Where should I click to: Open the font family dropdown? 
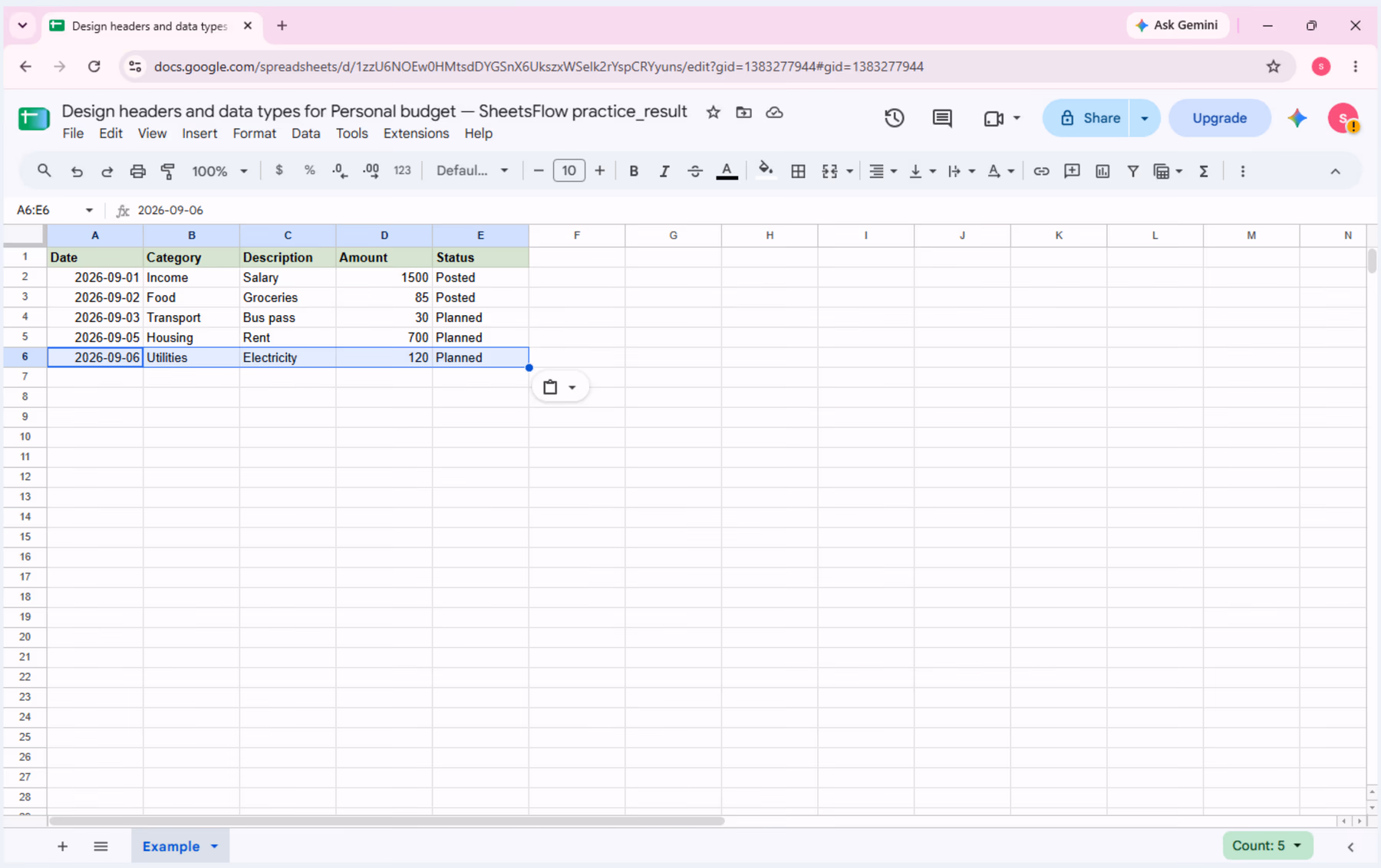click(x=472, y=171)
